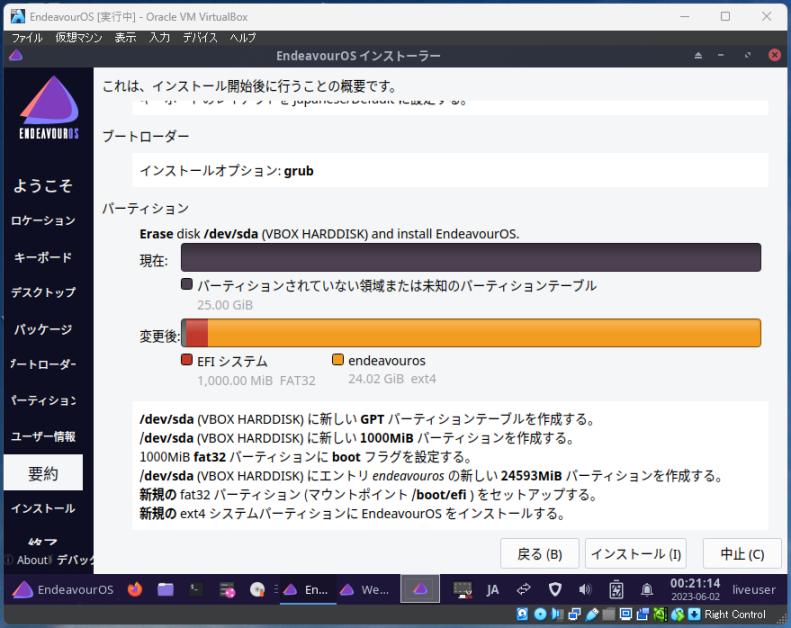Close the EndeavourOS installer with the red X
The image size is (791, 628).
click(x=774, y=55)
